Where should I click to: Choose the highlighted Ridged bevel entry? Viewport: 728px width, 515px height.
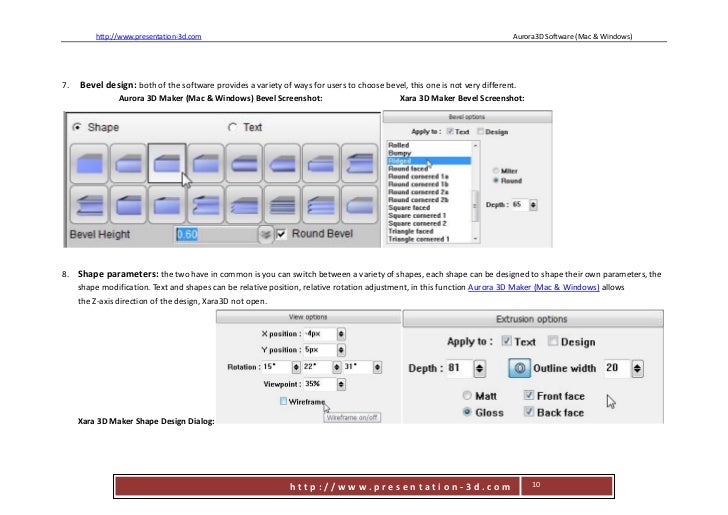coord(429,161)
